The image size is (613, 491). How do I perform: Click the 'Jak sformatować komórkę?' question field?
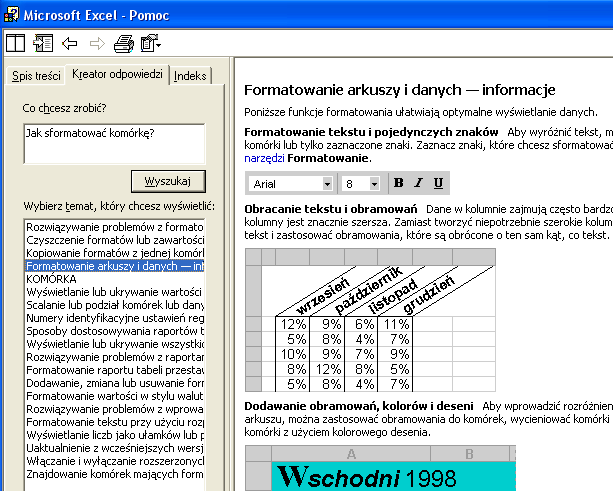pyautogui.click(x=114, y=144)
